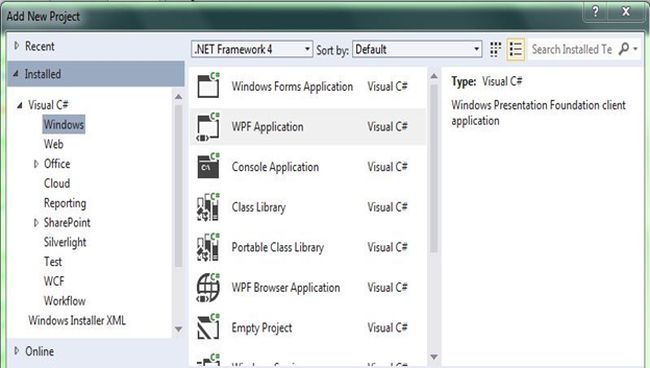Open the Sort by Default dropdown
Viewport: 650px width, 368px height.
tap(417, 49)
